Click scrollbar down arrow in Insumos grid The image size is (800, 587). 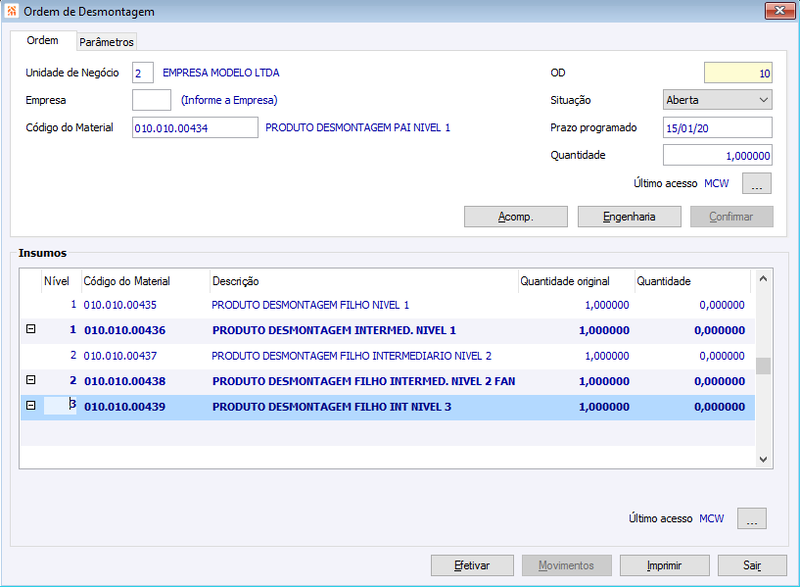click(x=763, y=460)
